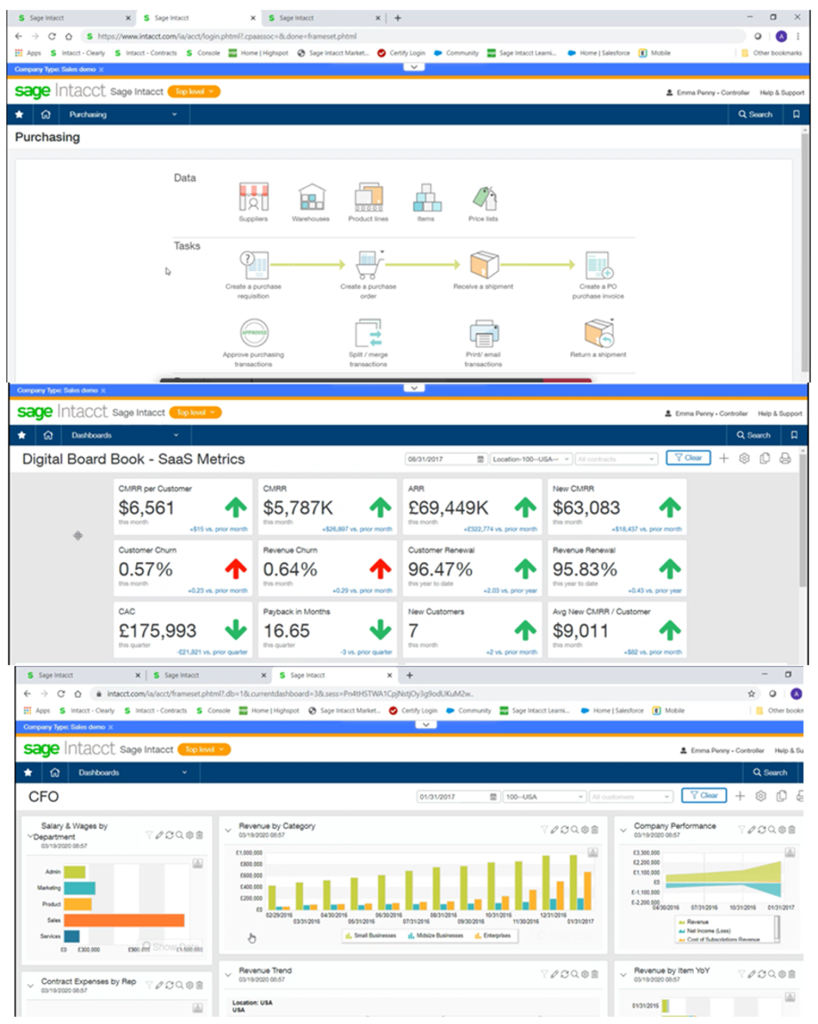Viewport: 818px width, 1024px height.
Task: Open the Top level entity dropdown
Action: tap(194, 91)
